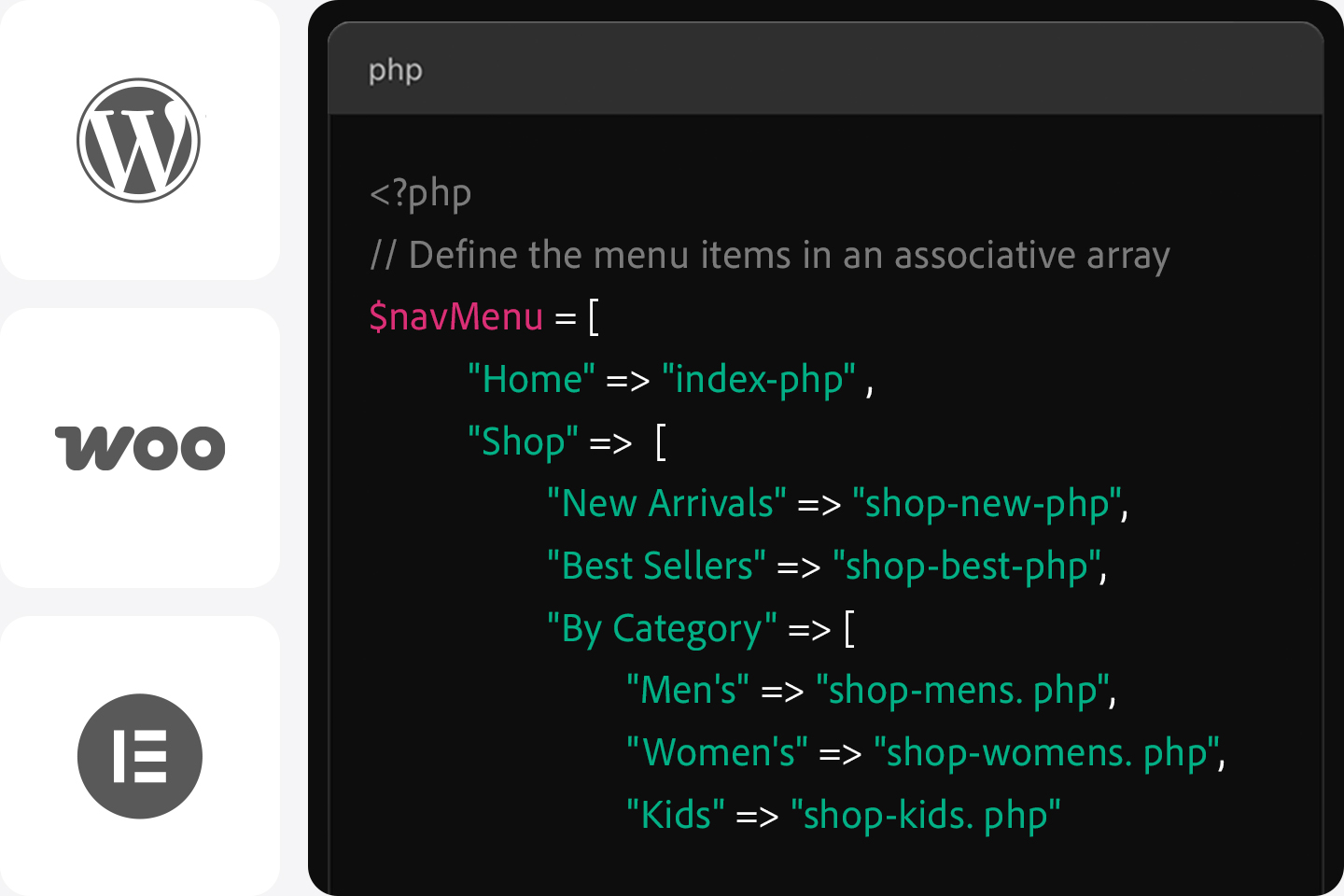Click the "Kids" array key

[x=676, y=815]
